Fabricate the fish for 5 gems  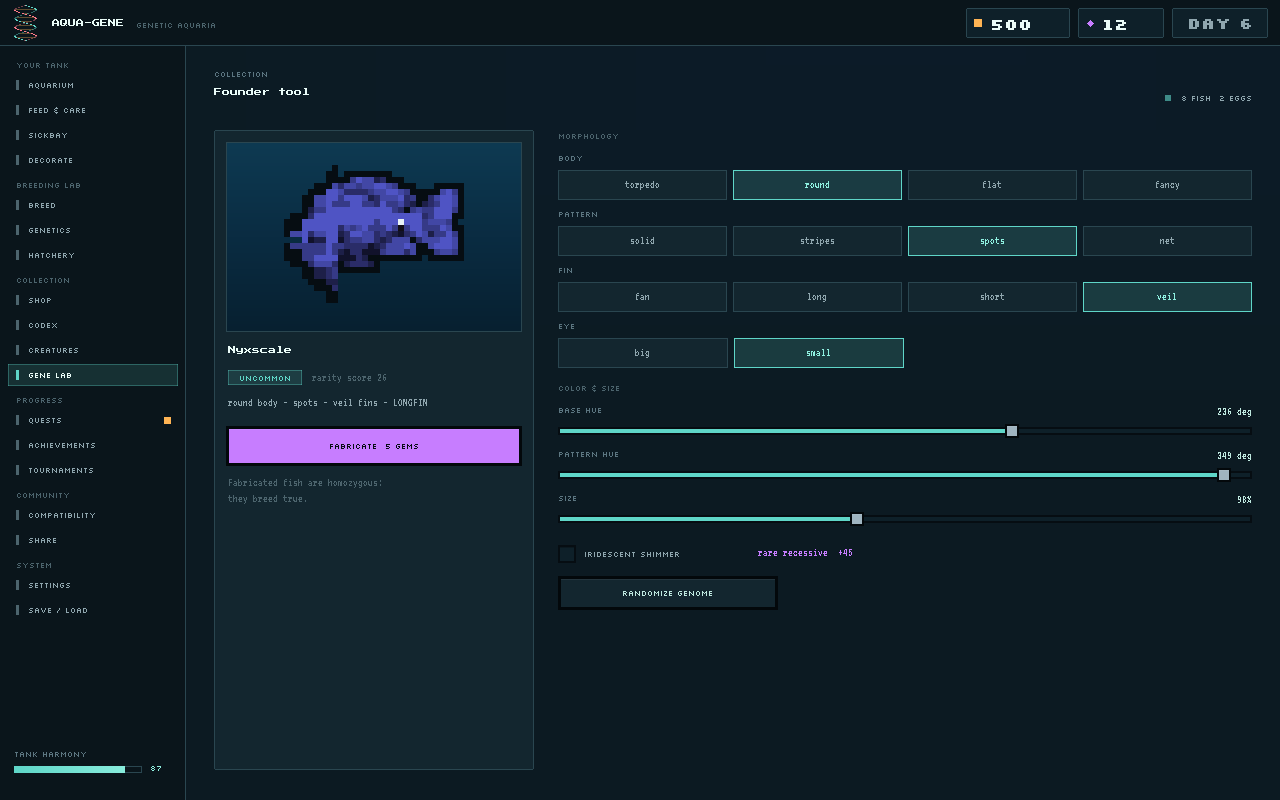click(374, 446)
